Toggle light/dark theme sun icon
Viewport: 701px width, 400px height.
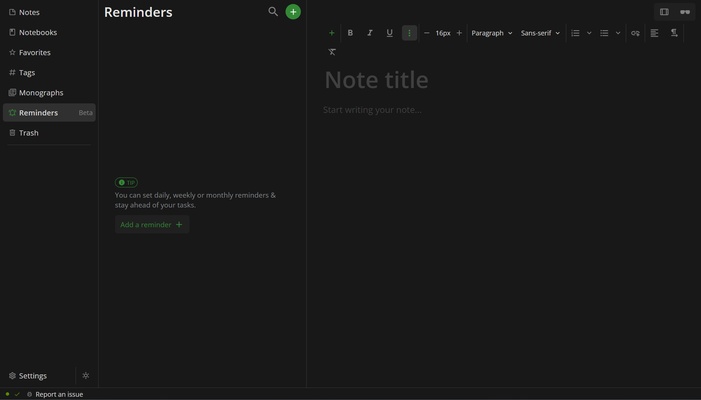tap(86, 376)
